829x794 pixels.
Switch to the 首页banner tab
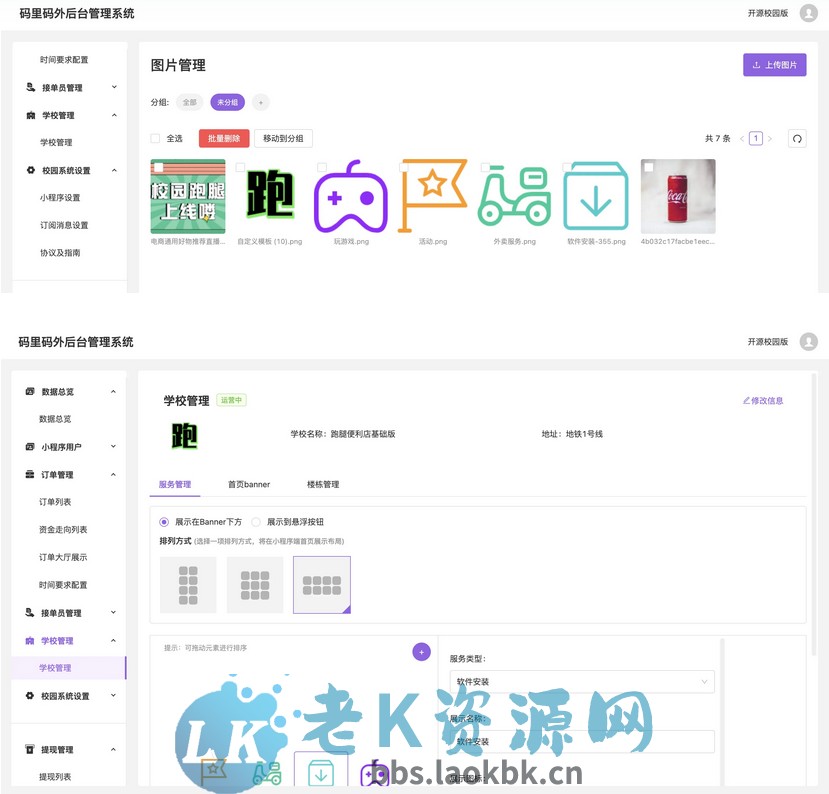248,485
